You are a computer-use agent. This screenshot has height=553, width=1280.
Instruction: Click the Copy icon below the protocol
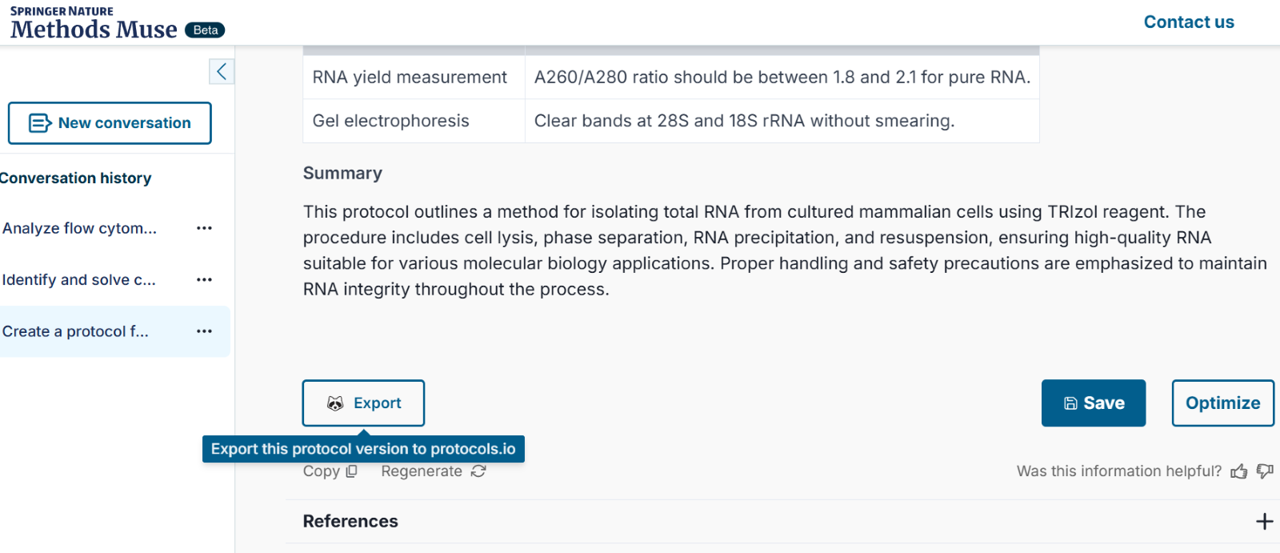351,472
